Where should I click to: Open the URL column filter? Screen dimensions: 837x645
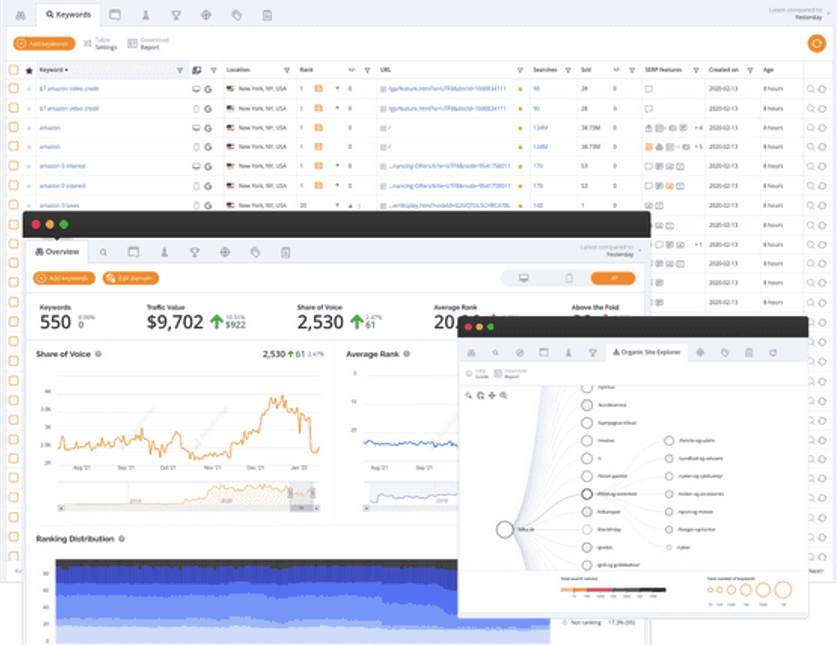(520, 70)
